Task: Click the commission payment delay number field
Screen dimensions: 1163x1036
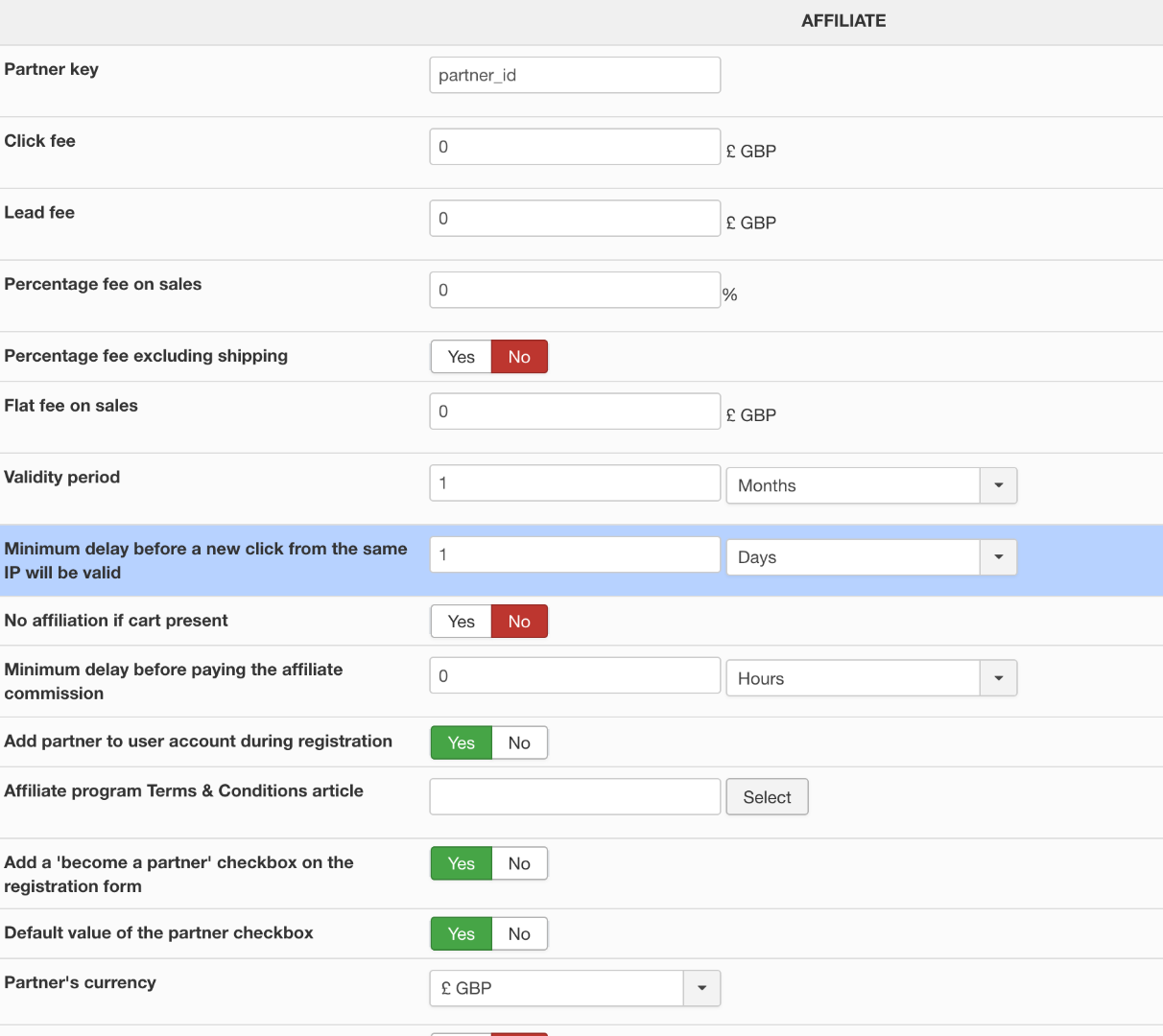Action: click(575, 675)
